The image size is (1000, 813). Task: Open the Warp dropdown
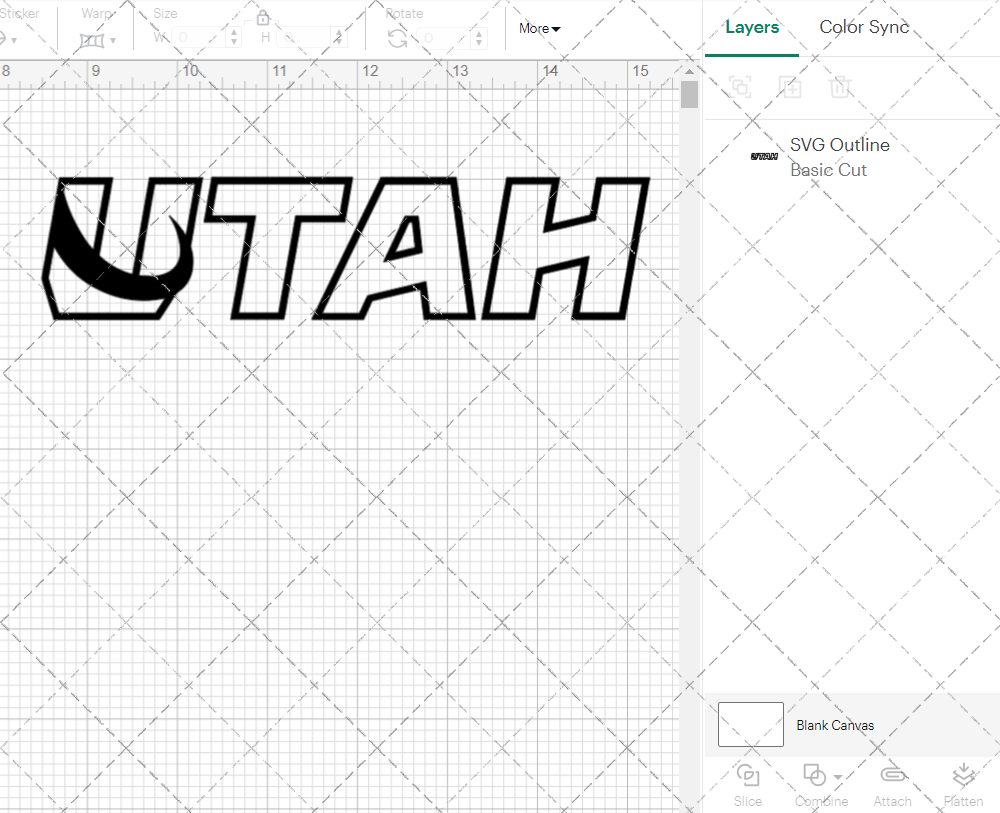click(98, 40)
